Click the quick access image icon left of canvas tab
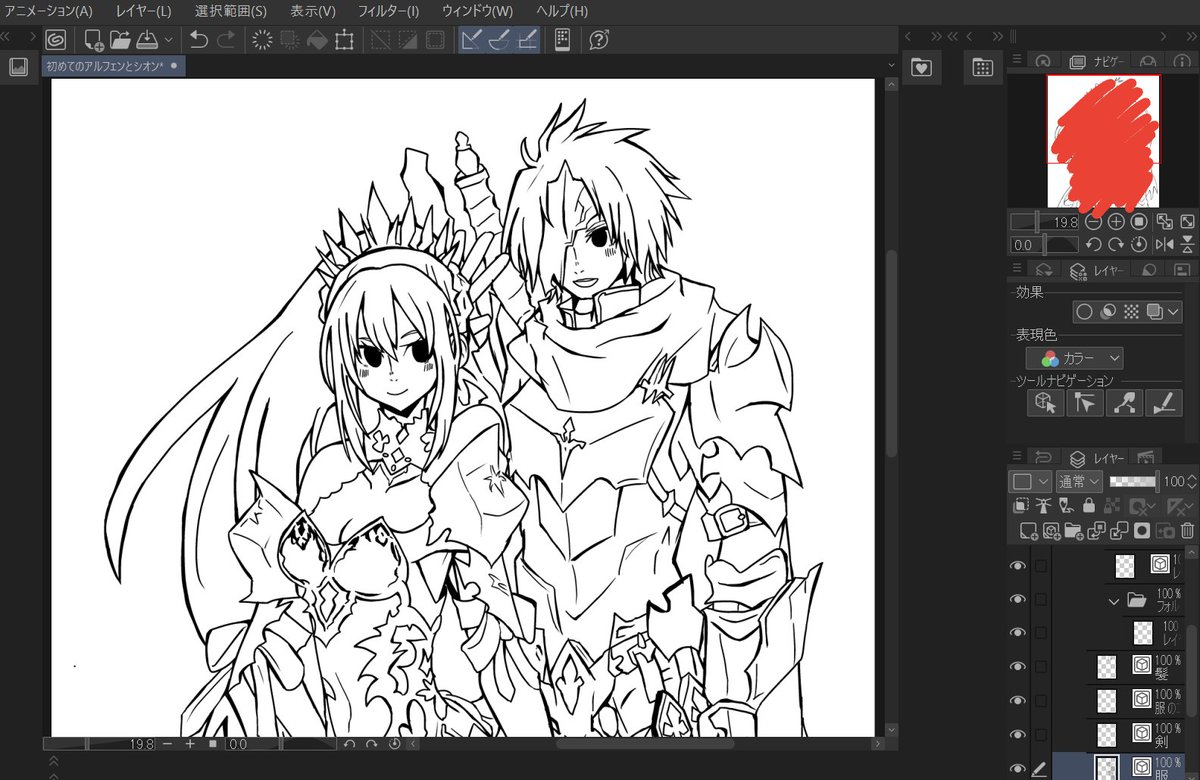The image size is (1200, 780). pos(18,67)
